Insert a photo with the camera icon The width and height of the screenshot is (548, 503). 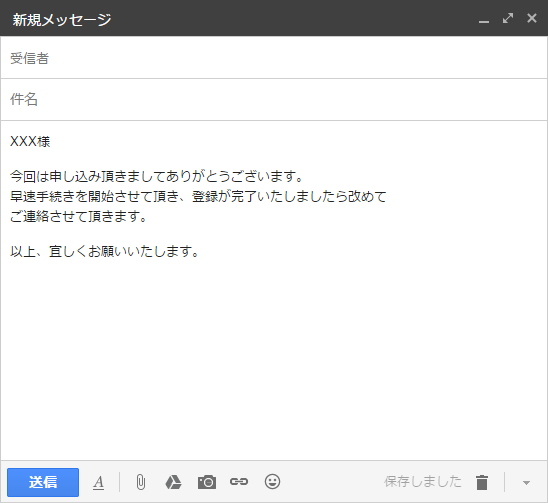207,482
